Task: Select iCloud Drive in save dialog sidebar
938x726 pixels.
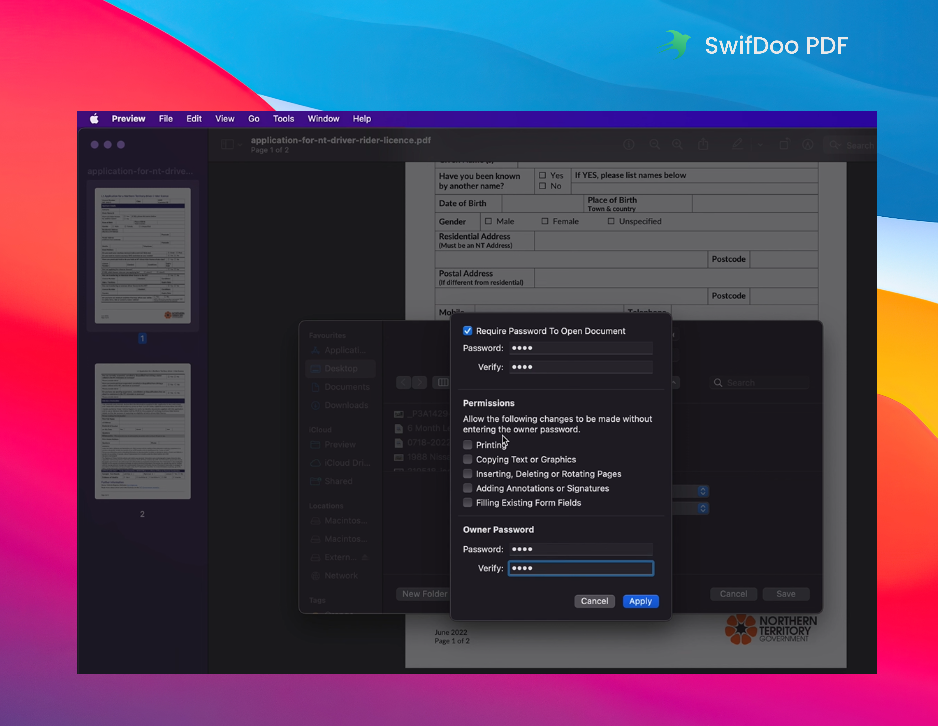Action: tap(340, 463)
